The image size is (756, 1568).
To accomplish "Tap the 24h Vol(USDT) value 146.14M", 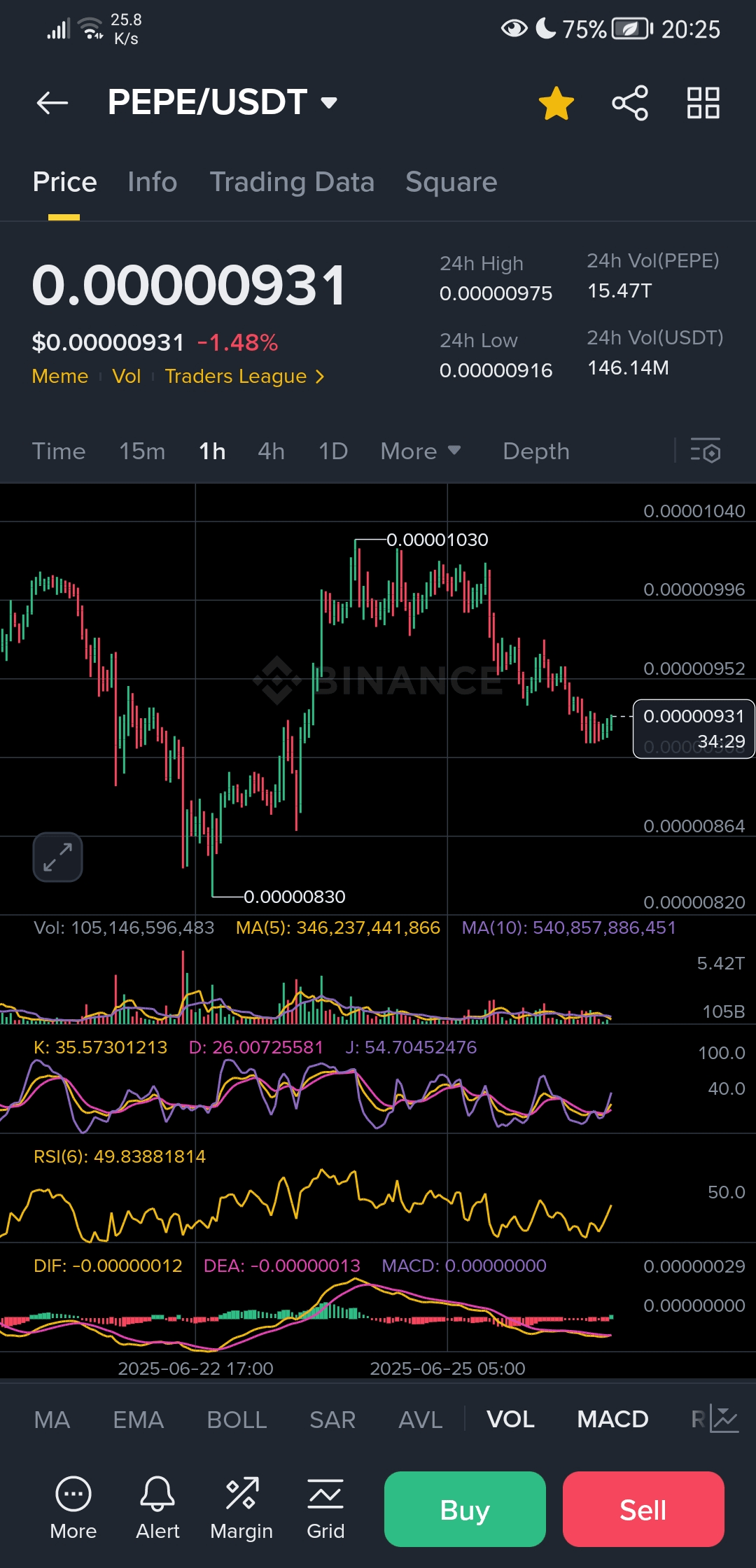I will coord(628,367).
